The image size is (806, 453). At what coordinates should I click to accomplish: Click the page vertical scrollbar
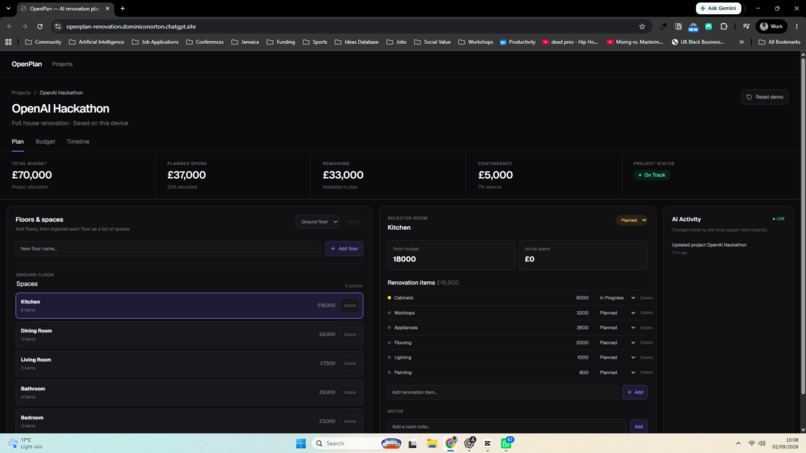(x=802, y=224)
